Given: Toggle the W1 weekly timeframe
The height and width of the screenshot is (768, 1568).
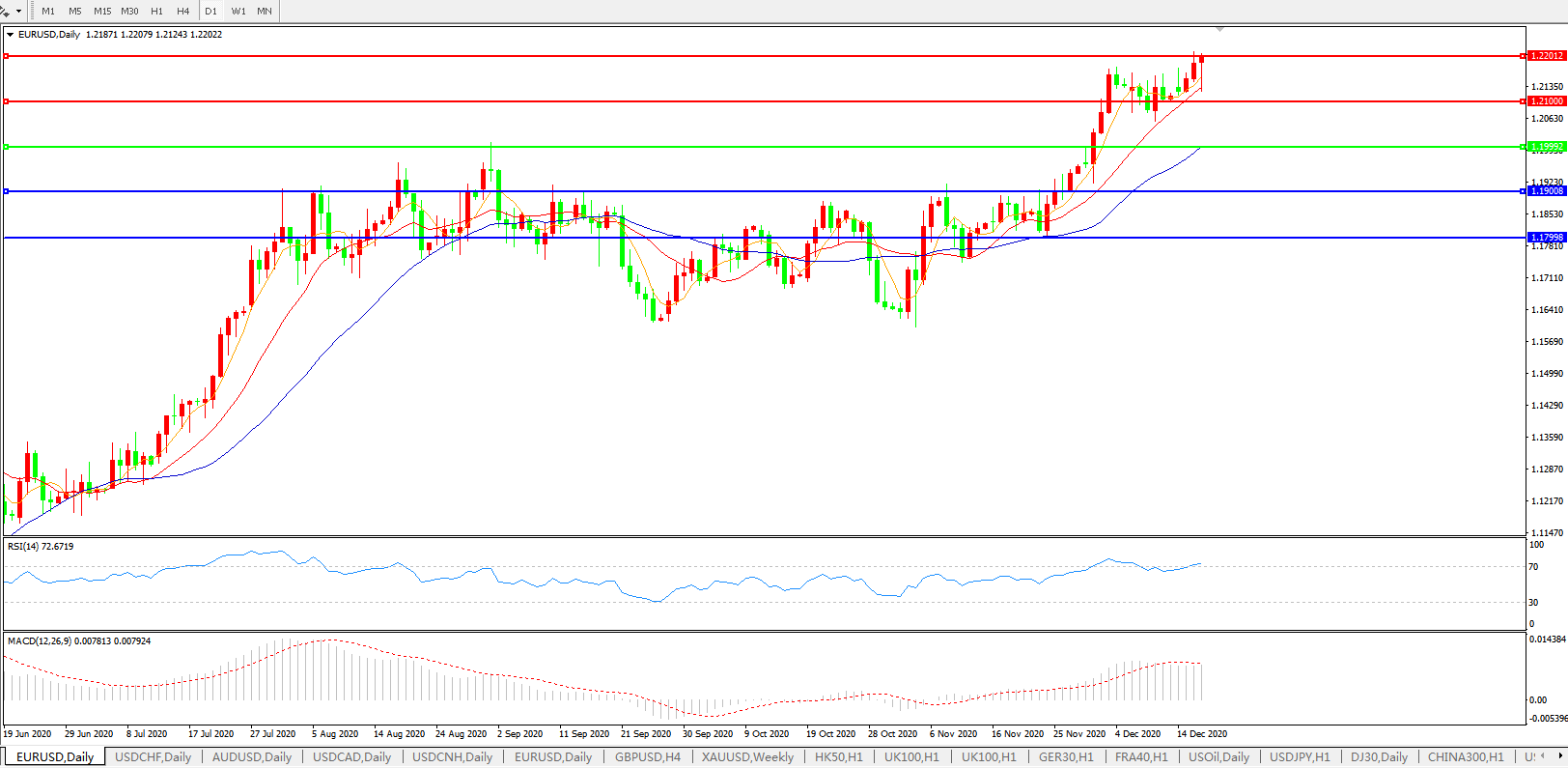Looking at the screenshot, I should coord(238,12).
